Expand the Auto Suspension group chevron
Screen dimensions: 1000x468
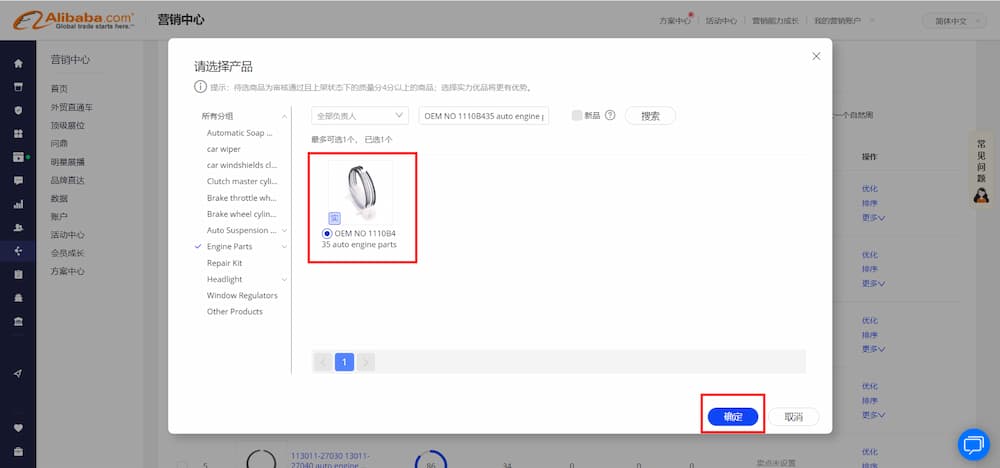pos(284,230)
